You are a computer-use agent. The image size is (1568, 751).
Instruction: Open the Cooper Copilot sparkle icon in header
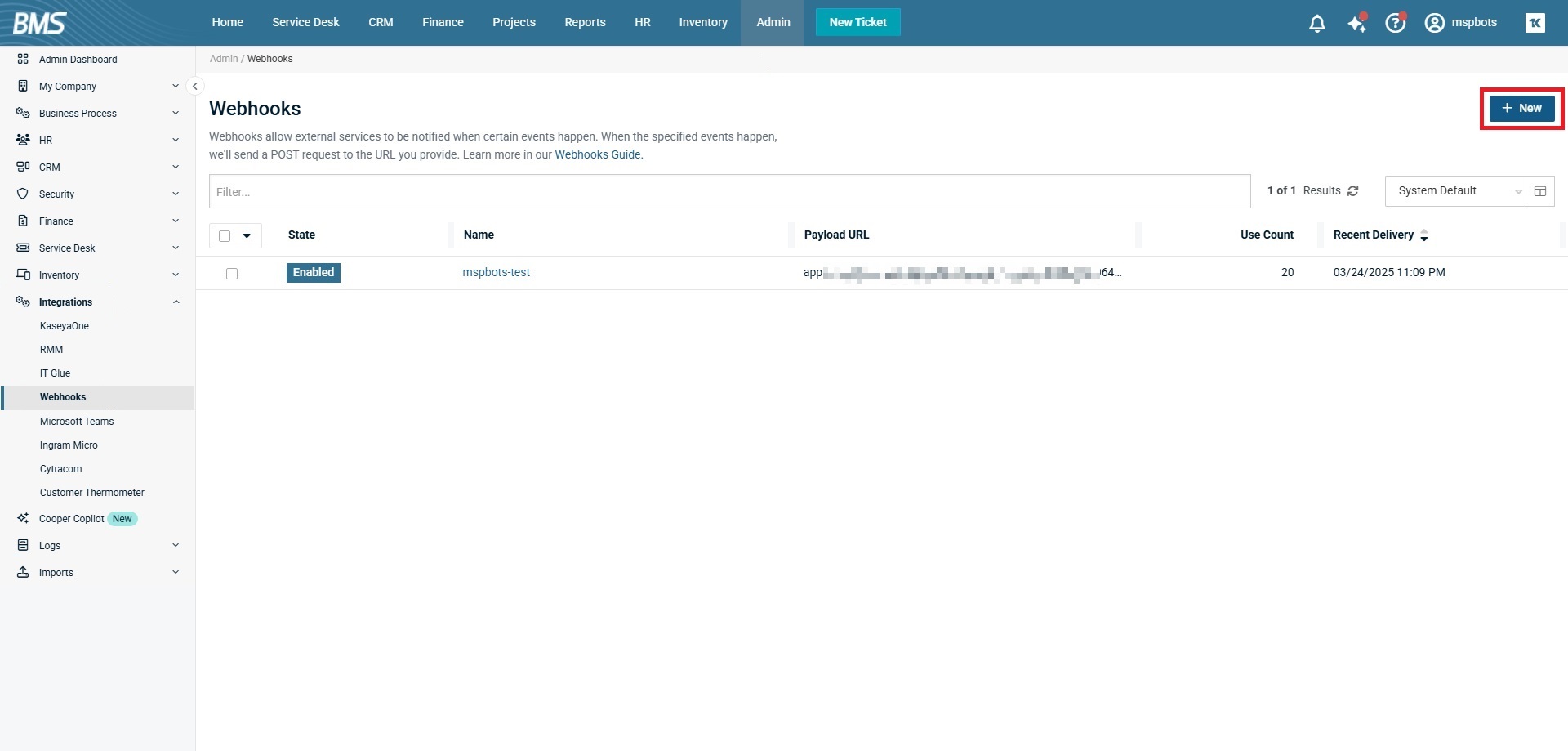point(1356,23)
